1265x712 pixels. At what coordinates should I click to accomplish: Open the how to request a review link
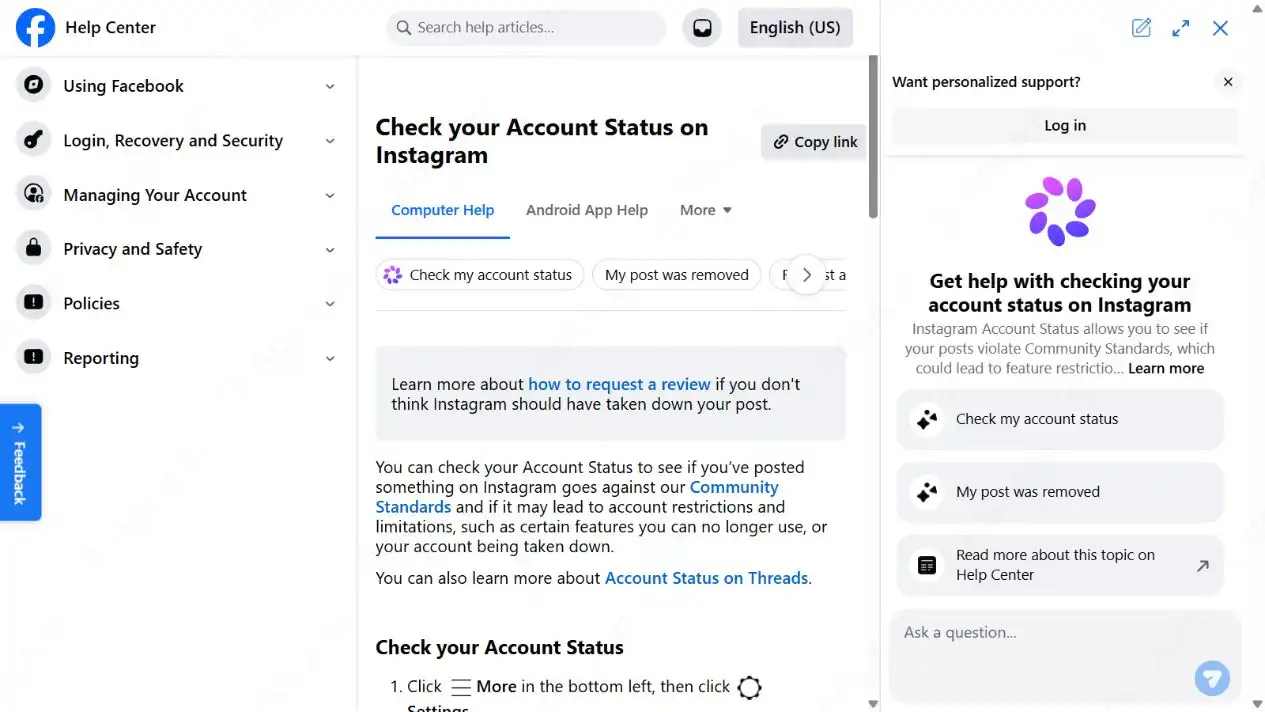[x=619, y=384]
